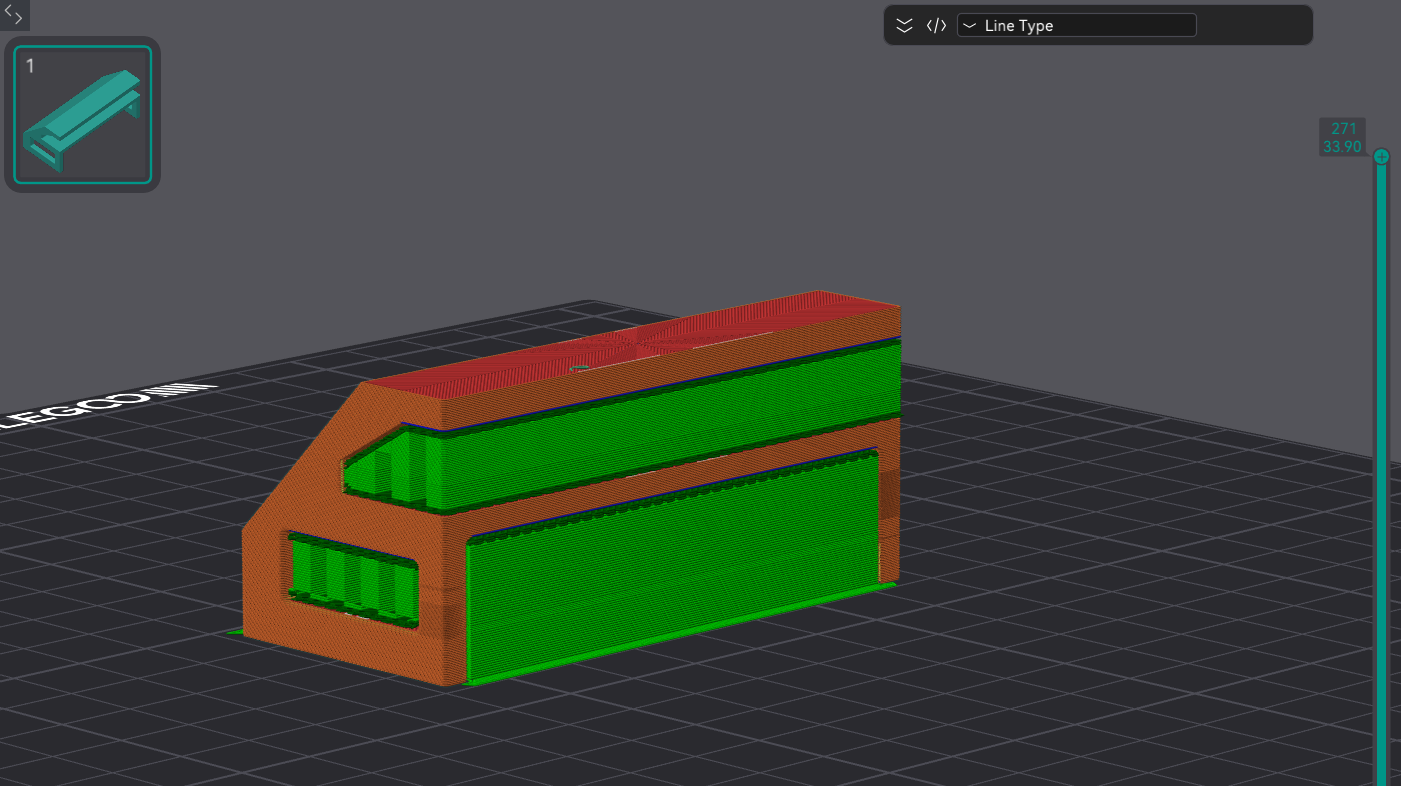Select plate 1 thumbnail
The height and width of the screenshot is (786, 1401).
pos(83,115)
